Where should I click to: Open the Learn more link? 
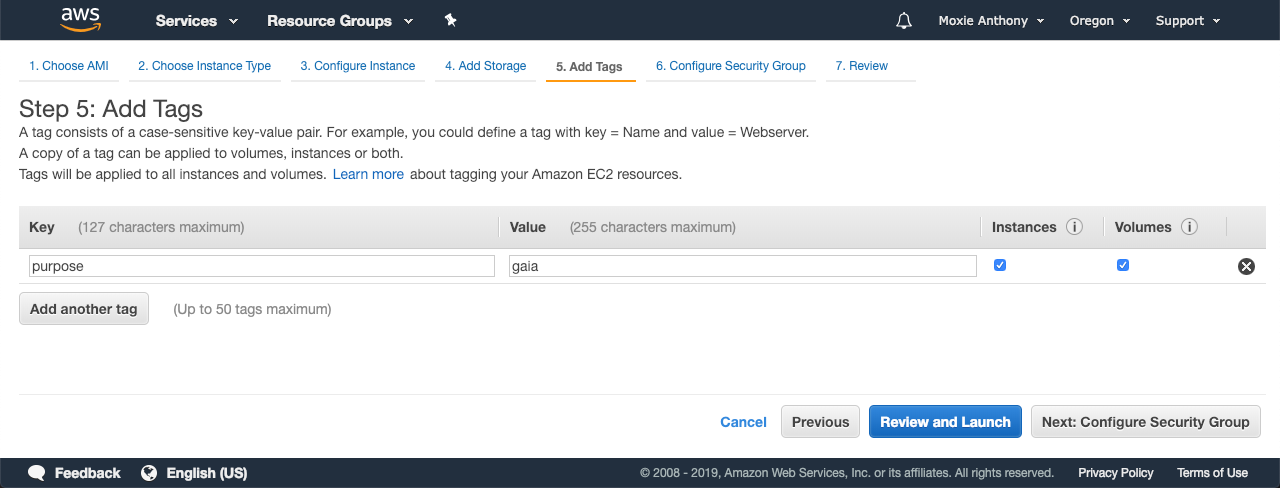[x=368, y=174]
